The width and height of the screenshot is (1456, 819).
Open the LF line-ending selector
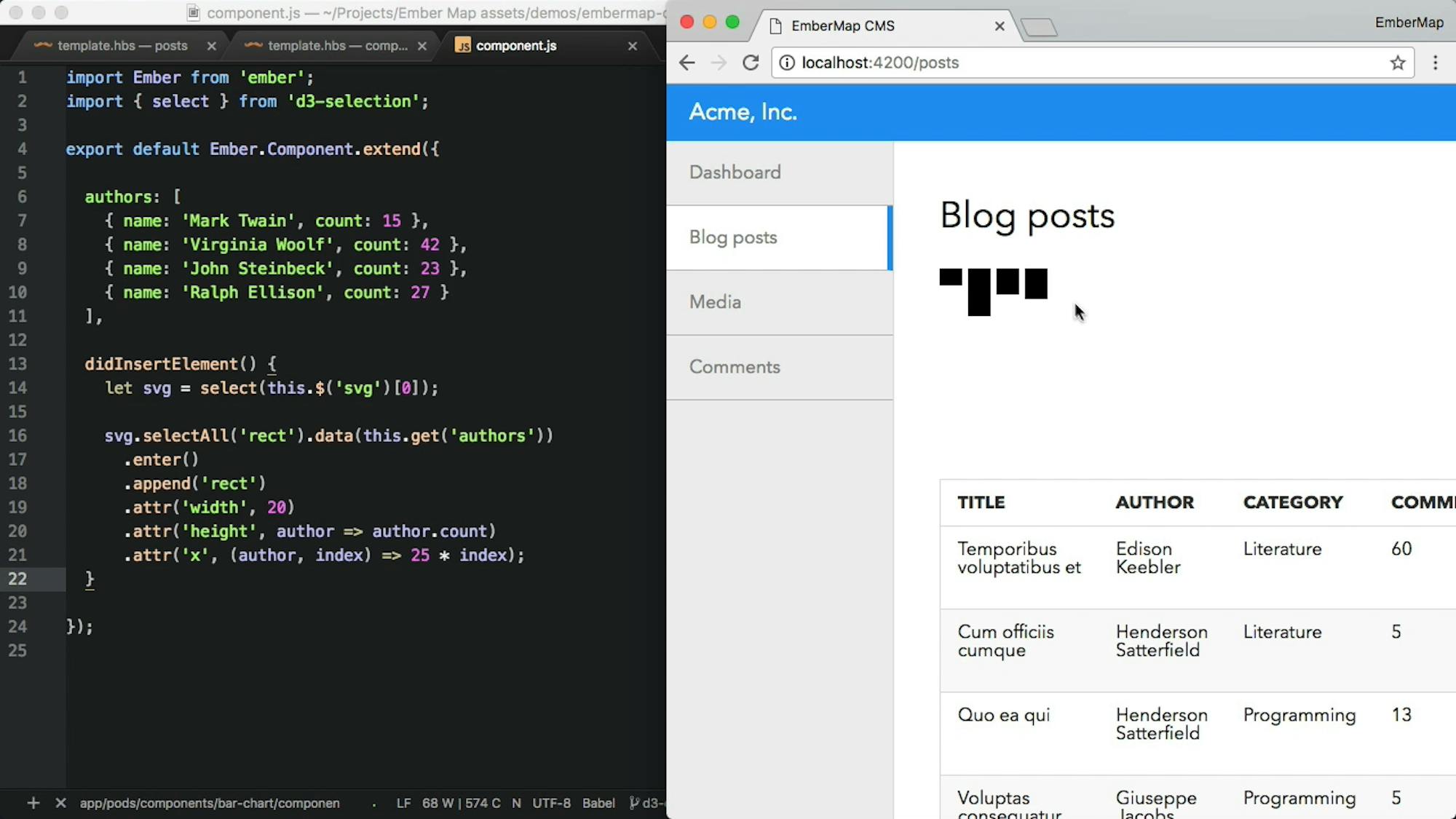pyautogui.click(x=403, y=803)
